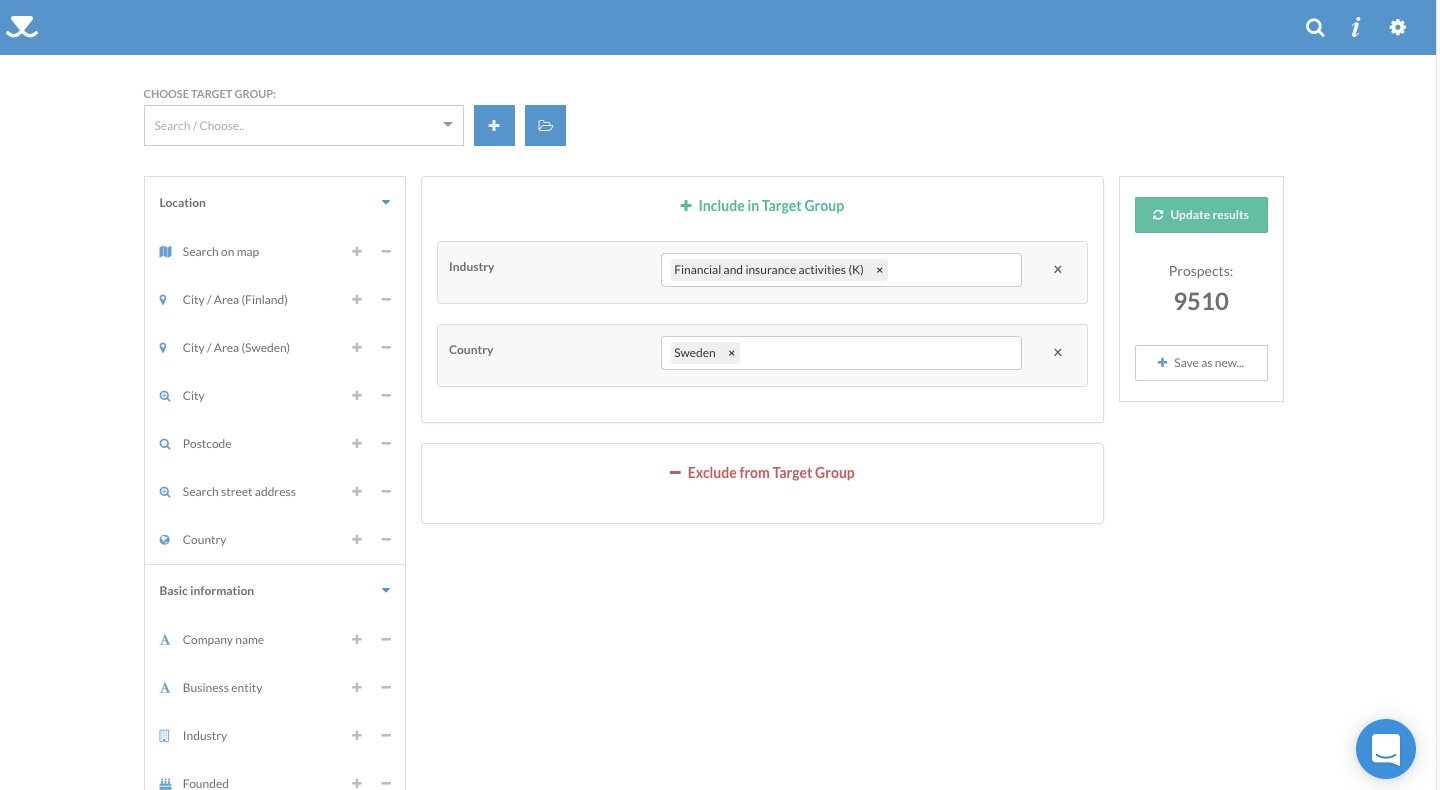
Task: Open settings gear in top bar
Action: (1398, 28)
